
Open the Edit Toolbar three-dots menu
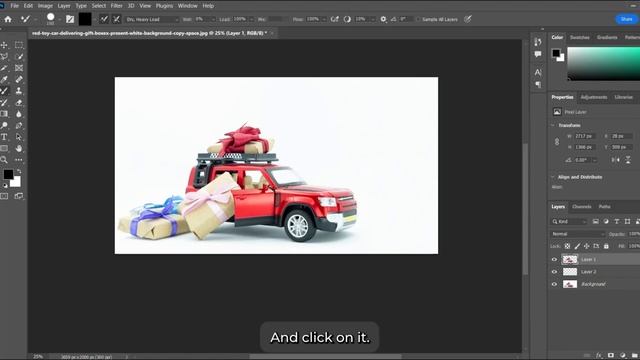coord(19,160)
